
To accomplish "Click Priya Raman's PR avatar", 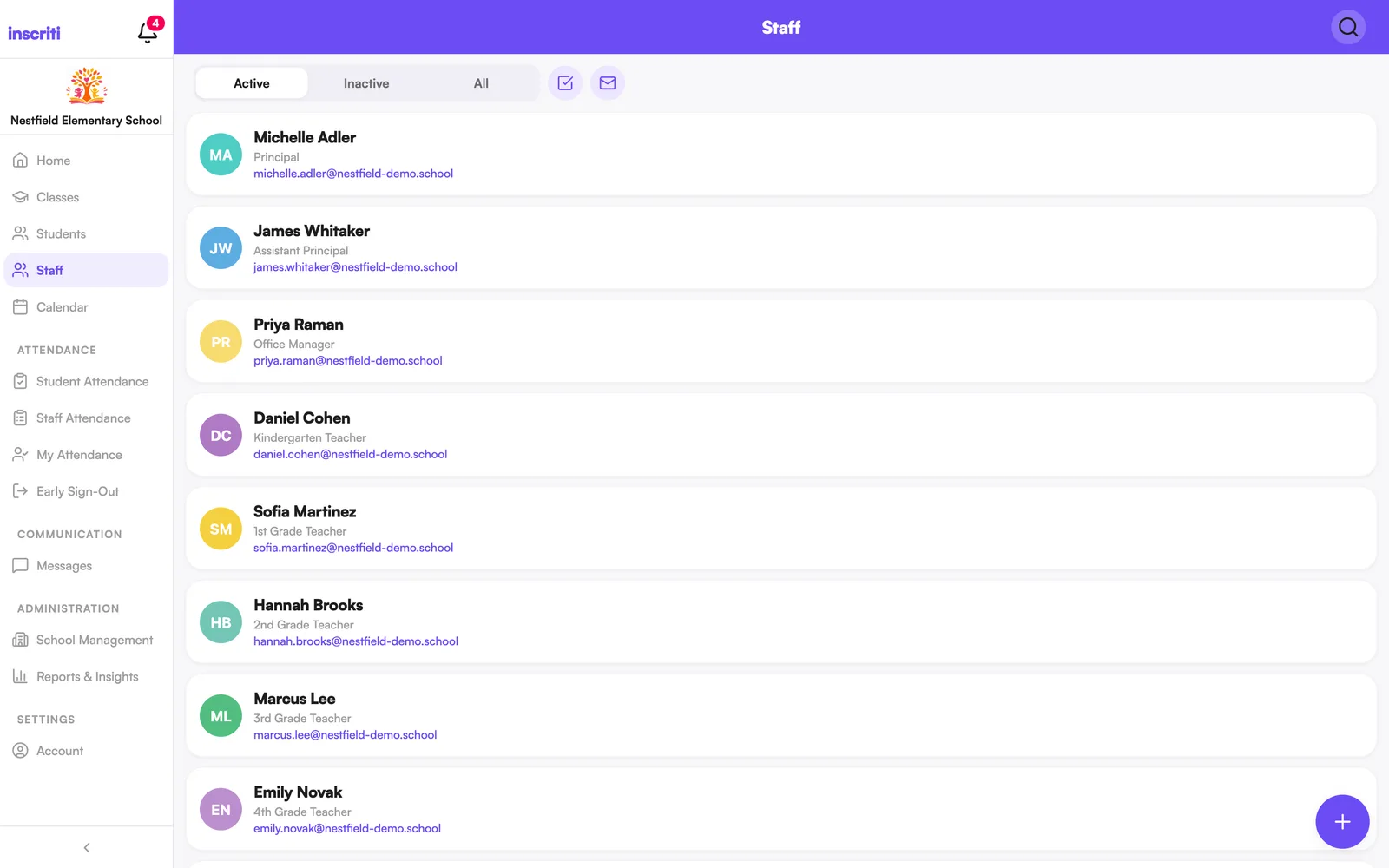I will [x=221, y=342].
